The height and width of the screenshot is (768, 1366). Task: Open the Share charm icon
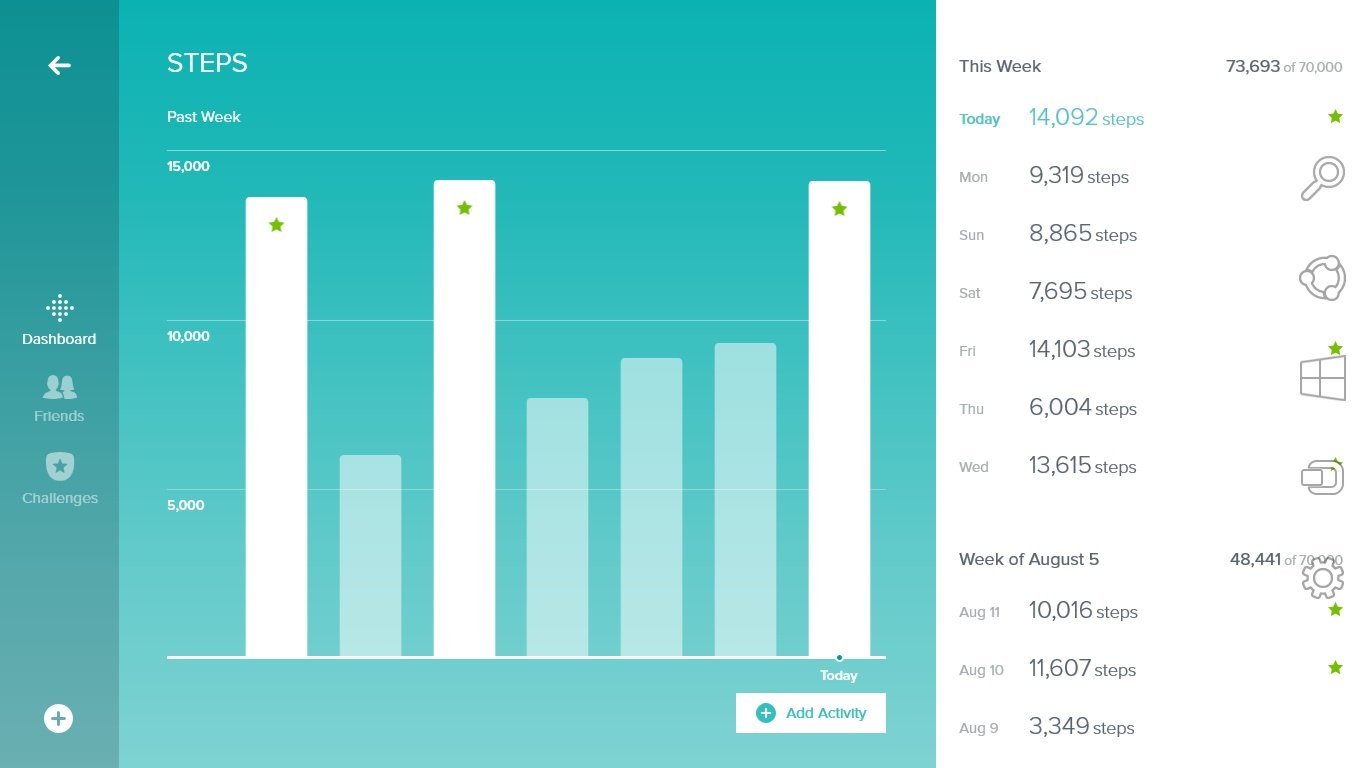(1322, 278)
